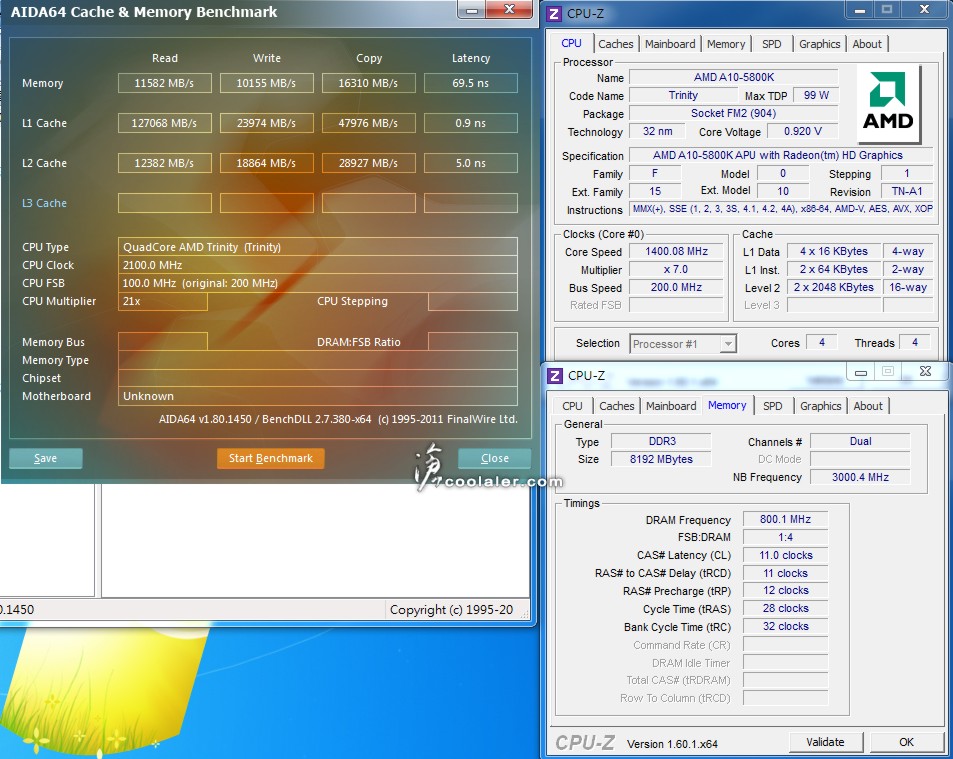Viewport: 953px width, 759px height.
Task: Click the NB Frequency value 3000.4 MHz
Action: click(861, 478)
